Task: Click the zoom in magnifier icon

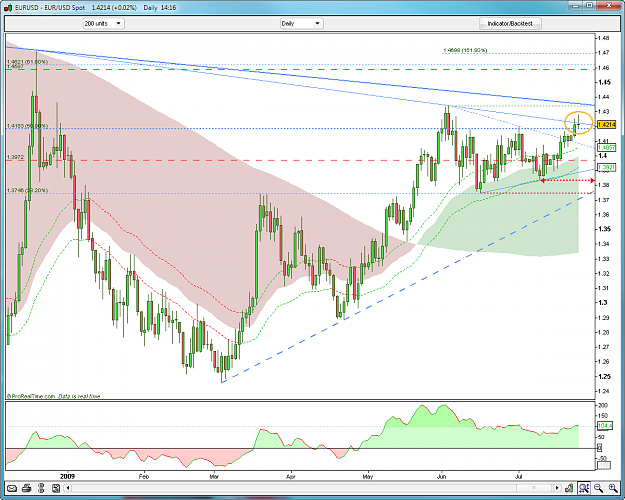Action: point(613,488)
